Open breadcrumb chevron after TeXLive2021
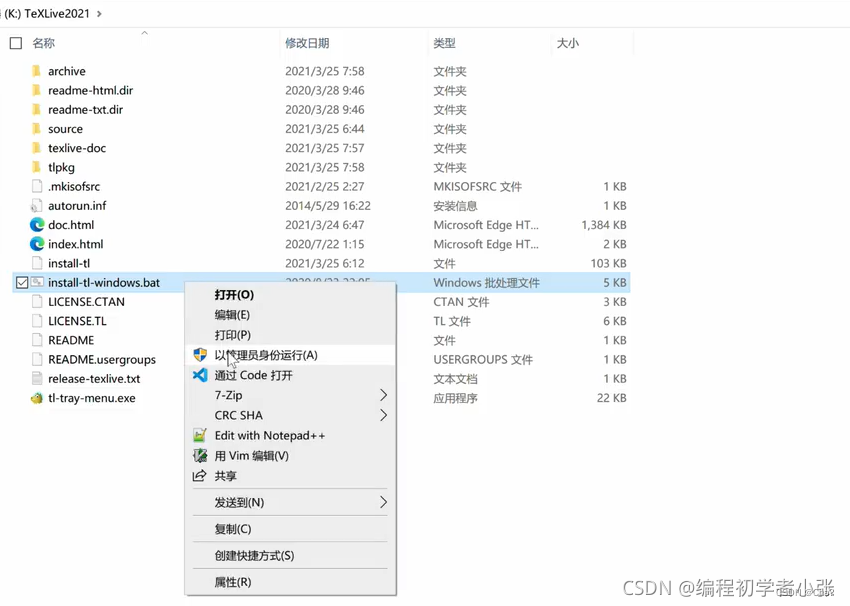850x606 pixels. 99,14
